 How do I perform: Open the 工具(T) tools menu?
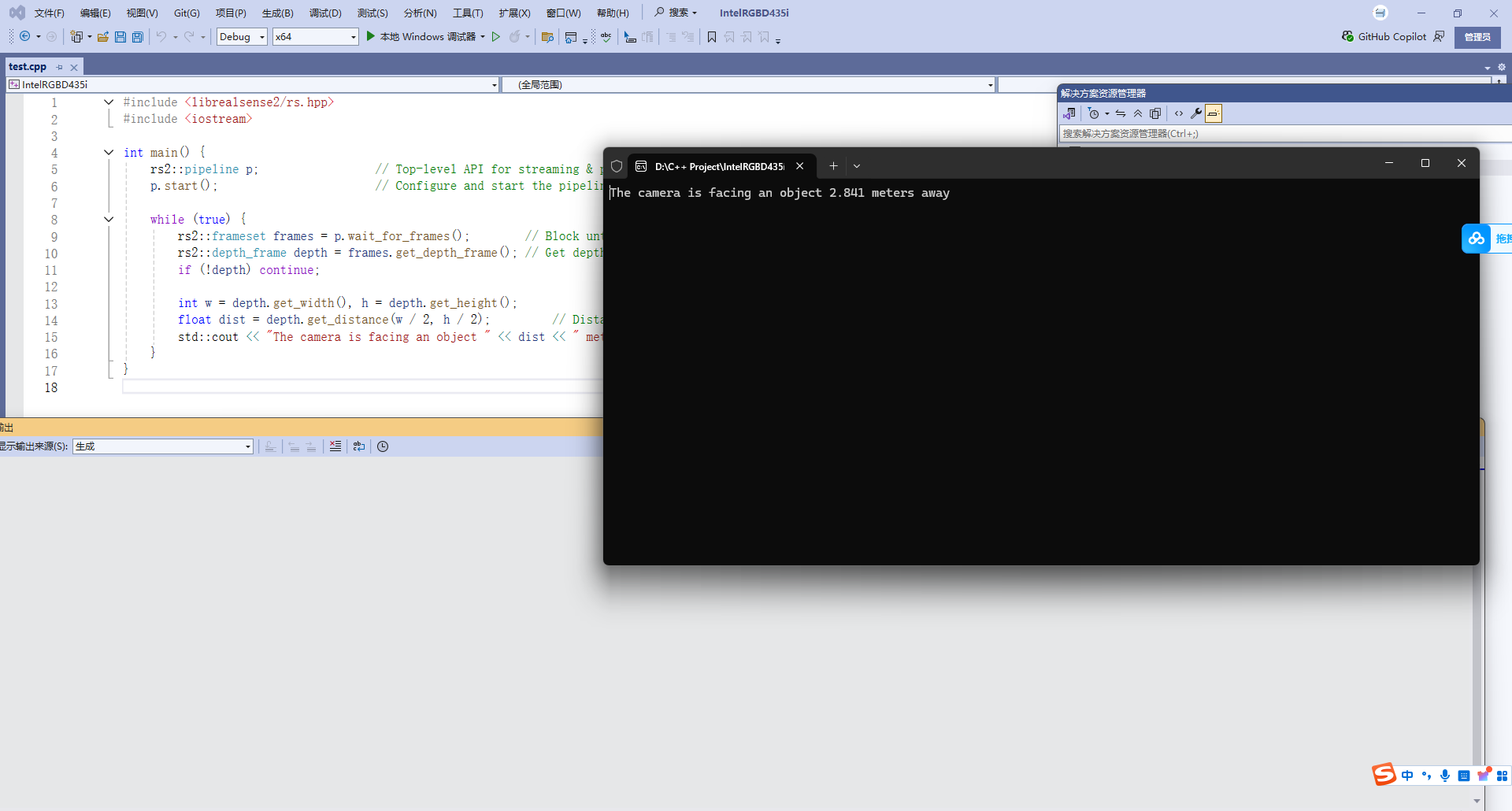tap(468, 13)
